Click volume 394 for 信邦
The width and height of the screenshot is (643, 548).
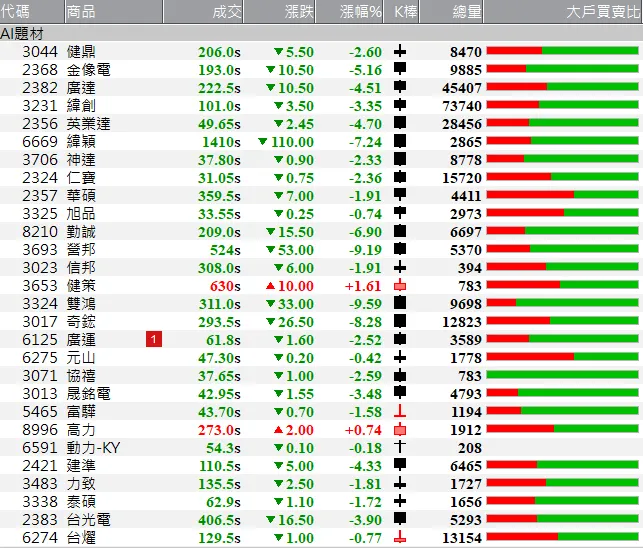click(470, 268)
